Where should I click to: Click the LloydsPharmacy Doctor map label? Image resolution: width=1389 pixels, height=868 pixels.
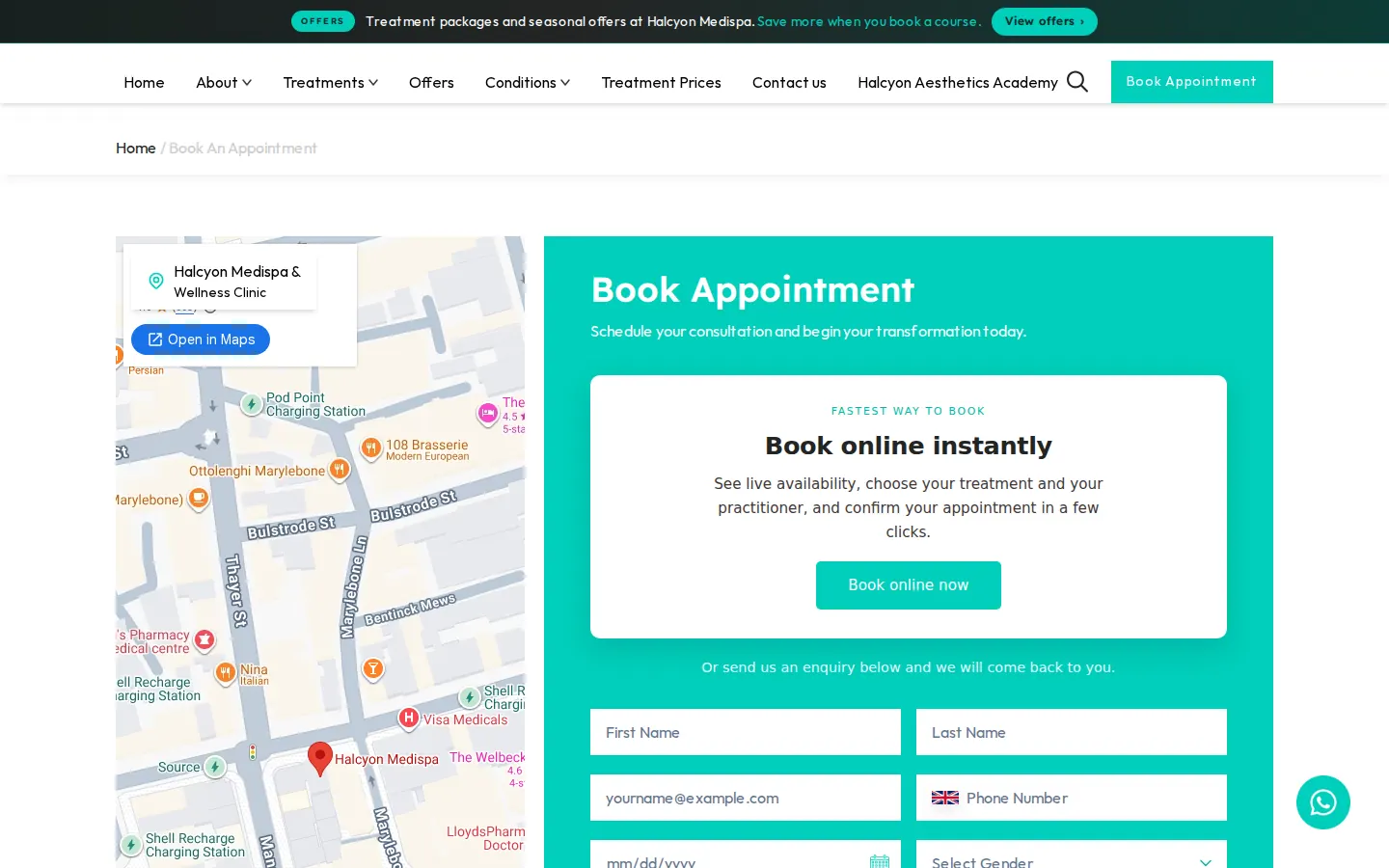coord(486,838)
